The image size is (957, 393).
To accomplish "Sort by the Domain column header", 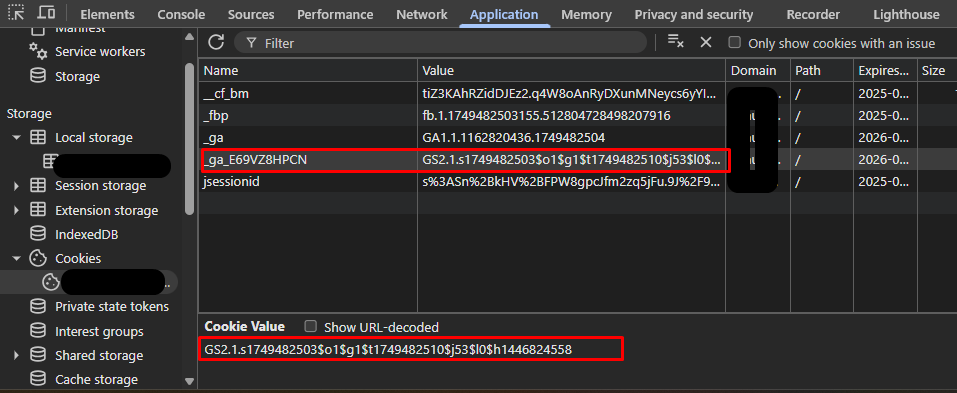I will click(758, 71).
